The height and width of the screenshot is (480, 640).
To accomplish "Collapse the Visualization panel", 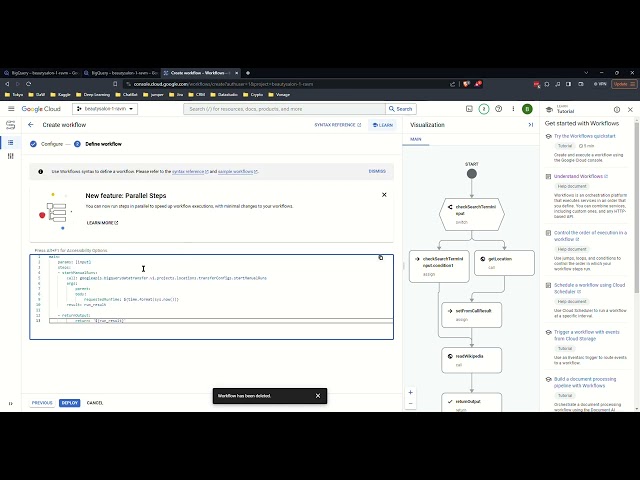I will (531, 125).
